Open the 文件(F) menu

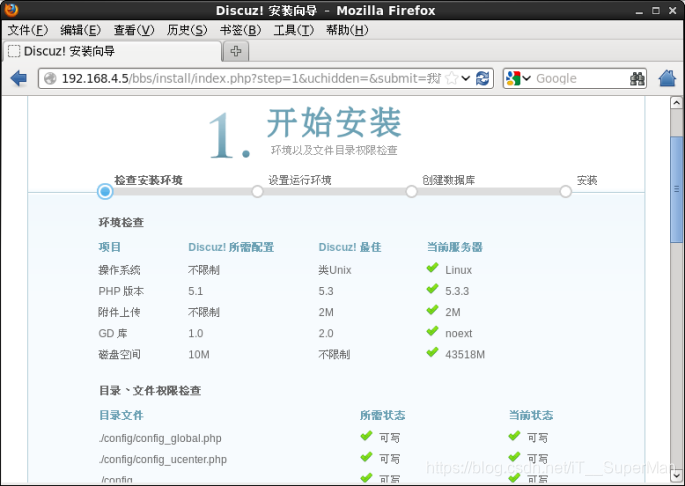pyautogui.click(x=28, y=30)
